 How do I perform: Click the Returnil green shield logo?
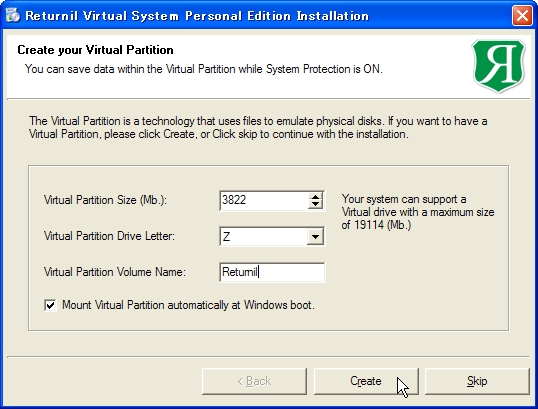498,66
